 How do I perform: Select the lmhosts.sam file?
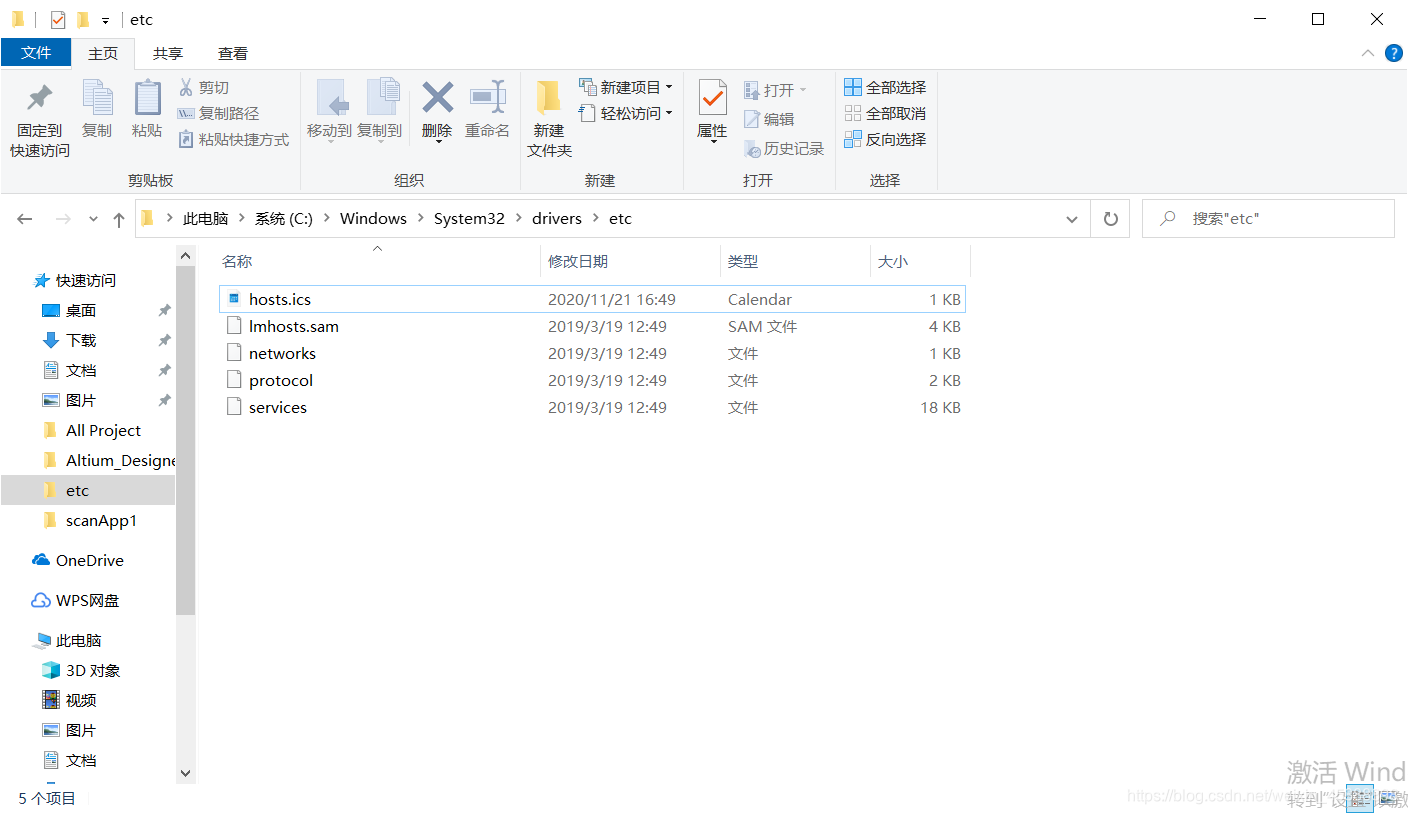[592, 326]
